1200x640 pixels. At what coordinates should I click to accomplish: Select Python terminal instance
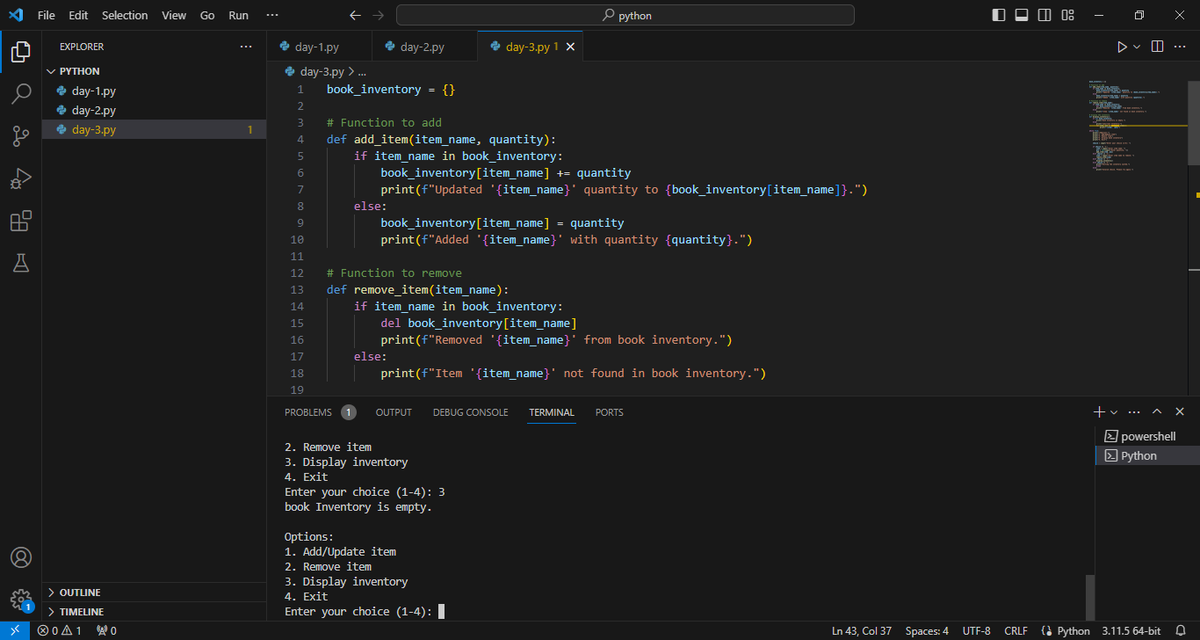click(1147, 455)
